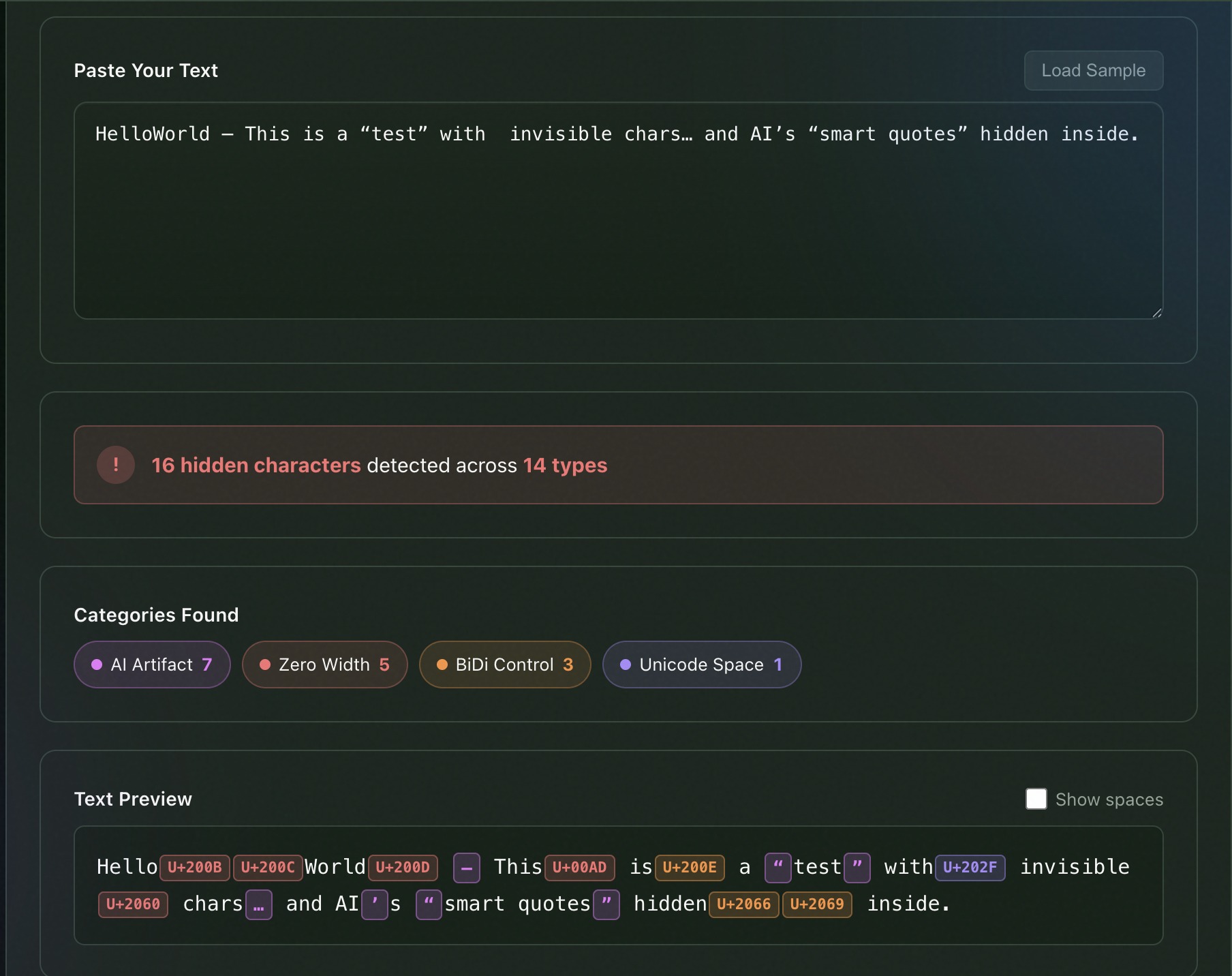The width and height of the screenshot is (1232, 976).
Task: Click the U+00AD marker after This
Action: pyautogui.click(x=579, y=867)
